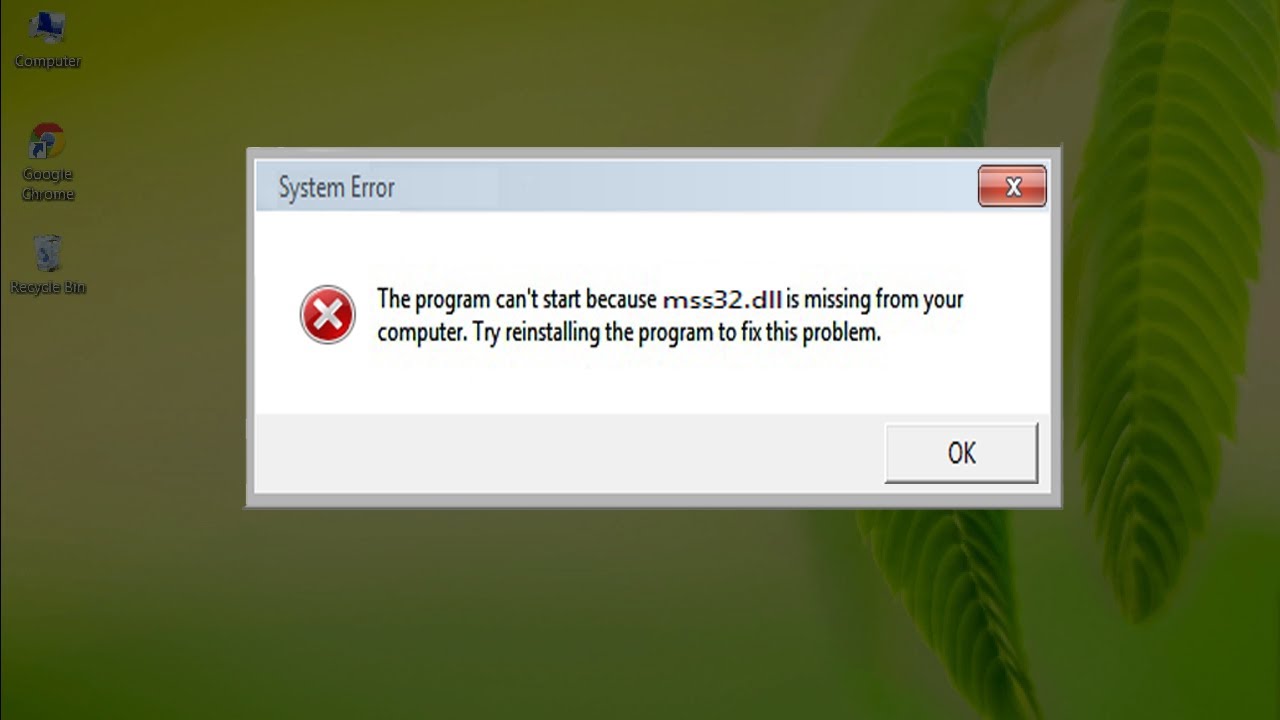The height and width of the screenshot is (720, 1280).
Task: Click the "Recycle Bin" label text
Action: [48, 288]
